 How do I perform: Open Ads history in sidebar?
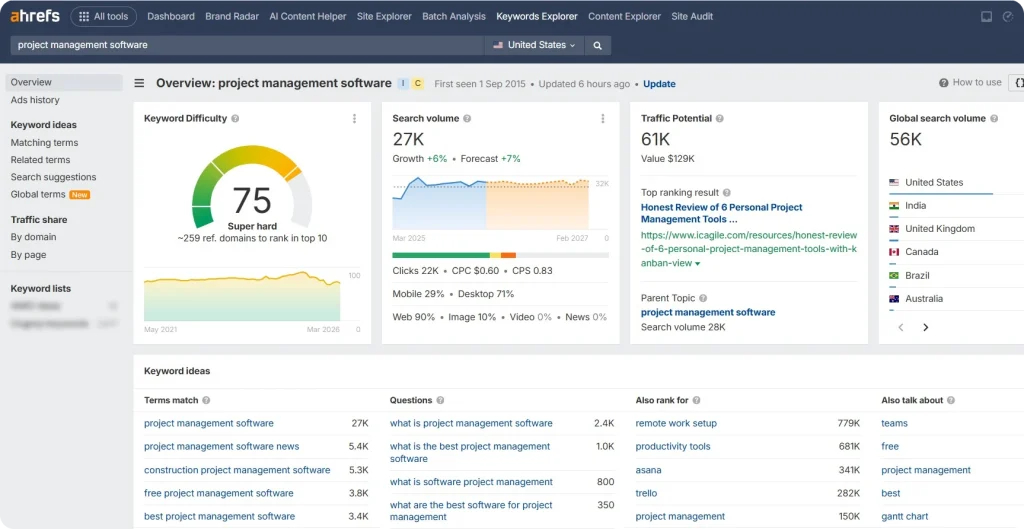point(35,100)
